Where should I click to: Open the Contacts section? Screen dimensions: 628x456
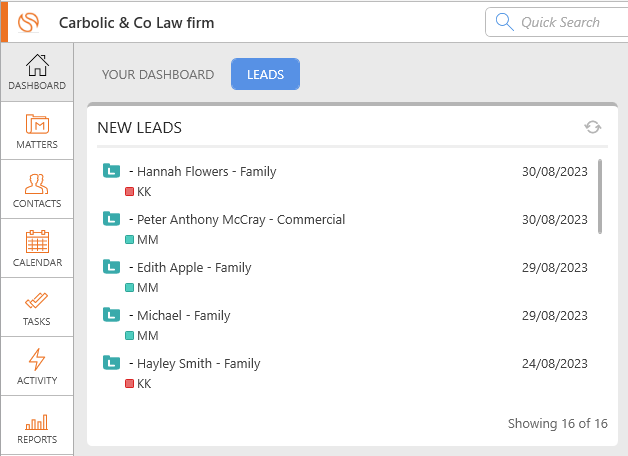(37, 190)
